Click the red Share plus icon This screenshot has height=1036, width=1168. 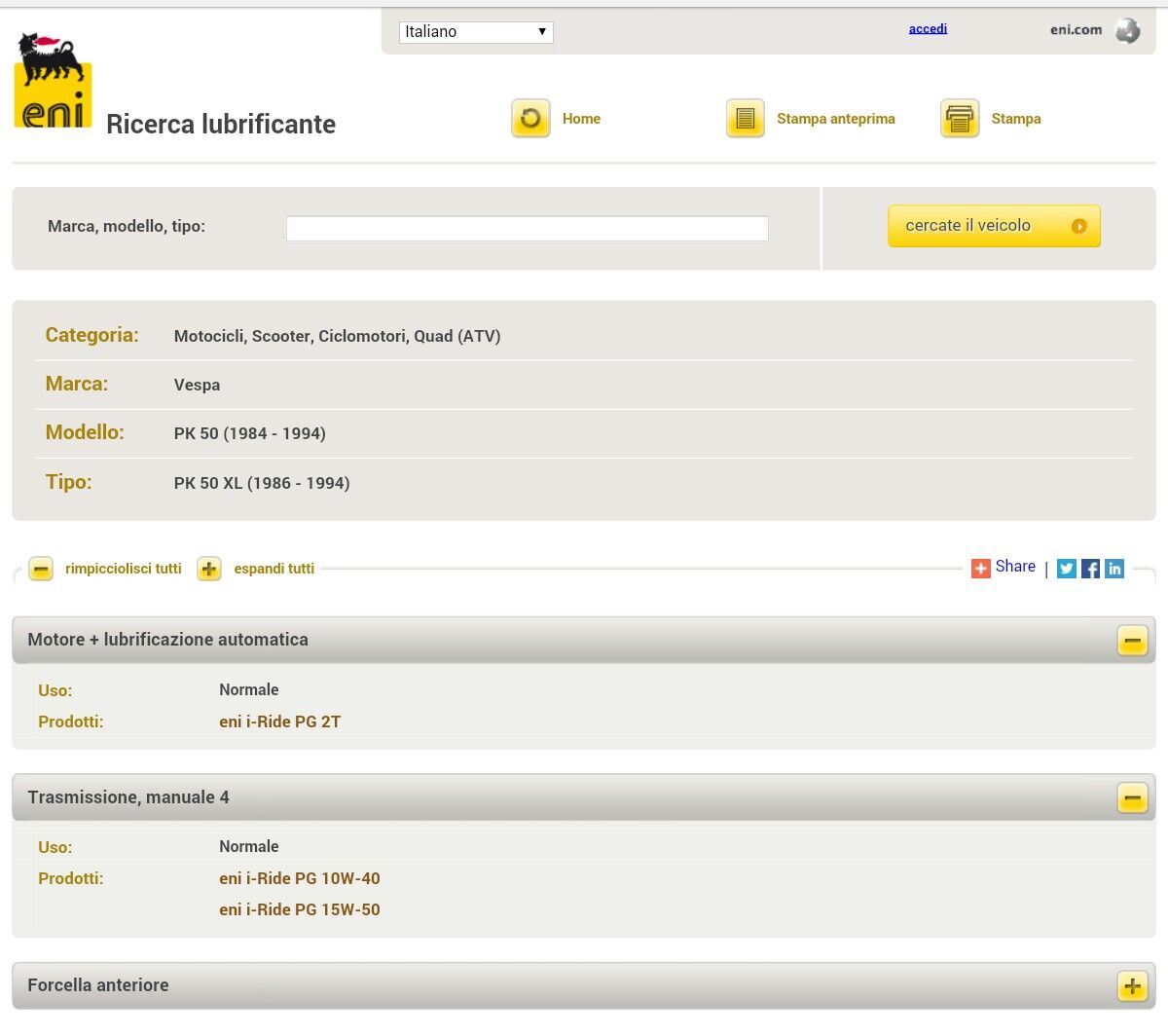click(980, 568)
